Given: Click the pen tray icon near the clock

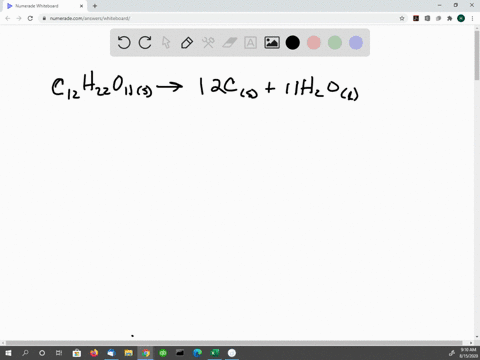Looking at the screenshot, I should coord(452,353).
